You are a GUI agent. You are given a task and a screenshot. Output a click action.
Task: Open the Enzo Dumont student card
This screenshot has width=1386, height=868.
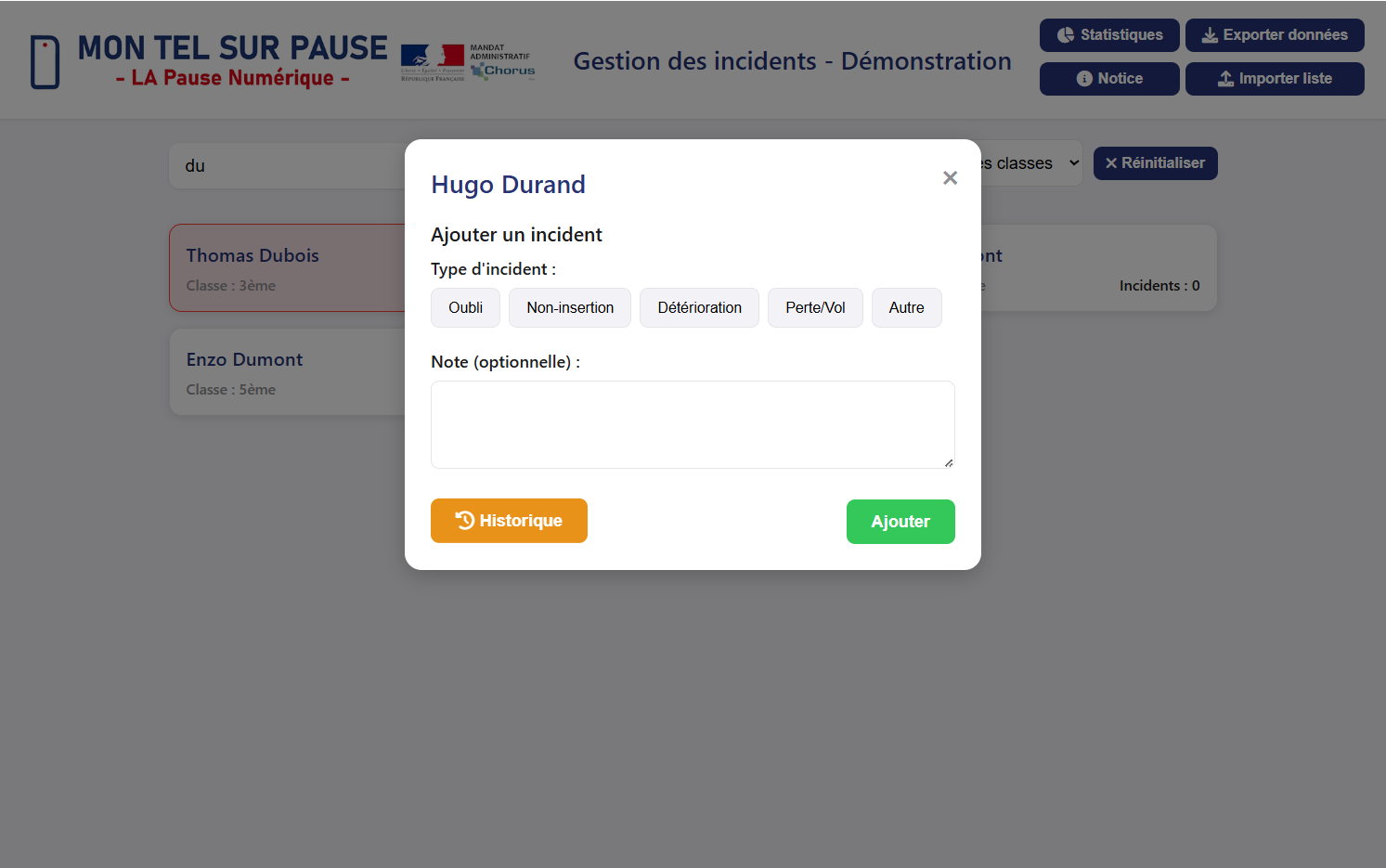[x=288, y=371]
